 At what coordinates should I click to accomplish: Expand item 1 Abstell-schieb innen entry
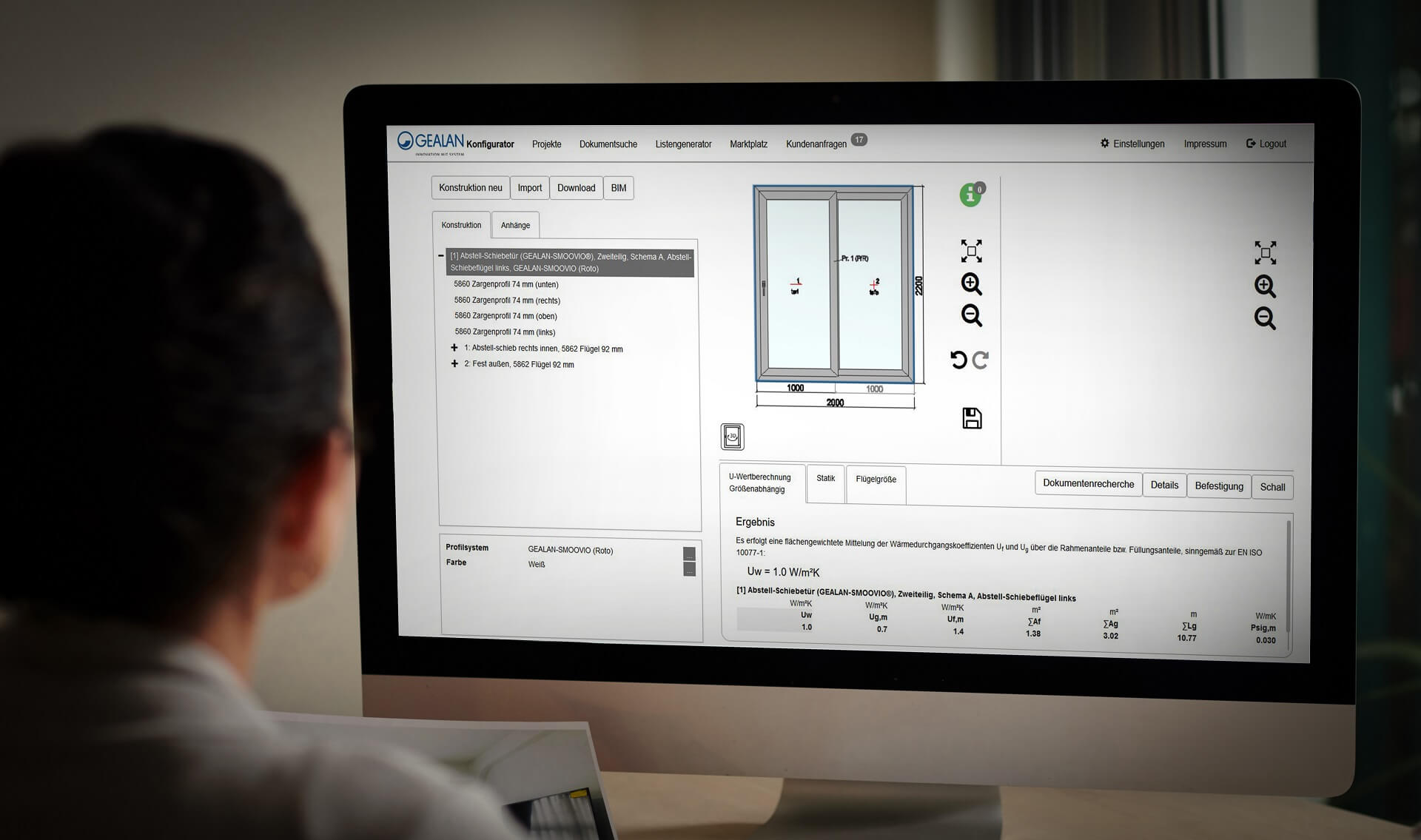(448, 348)
